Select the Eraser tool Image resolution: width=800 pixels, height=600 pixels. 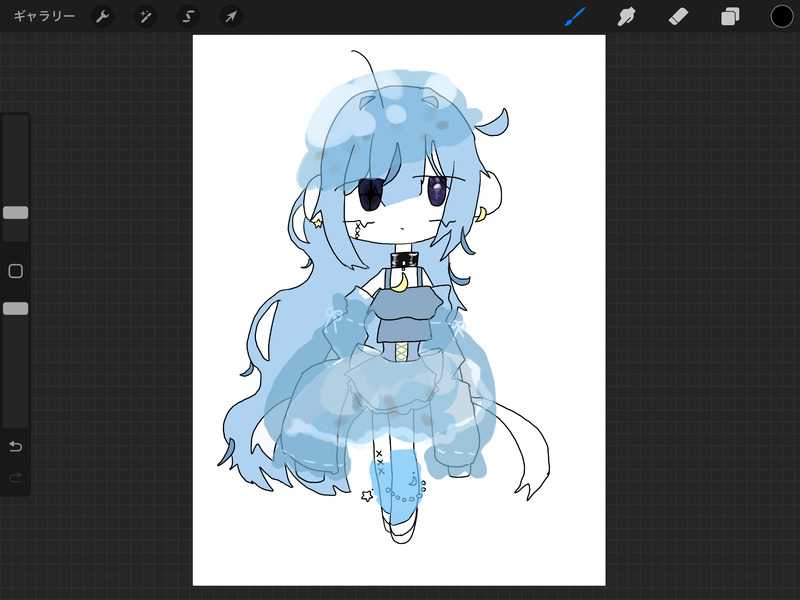point(678,16)
